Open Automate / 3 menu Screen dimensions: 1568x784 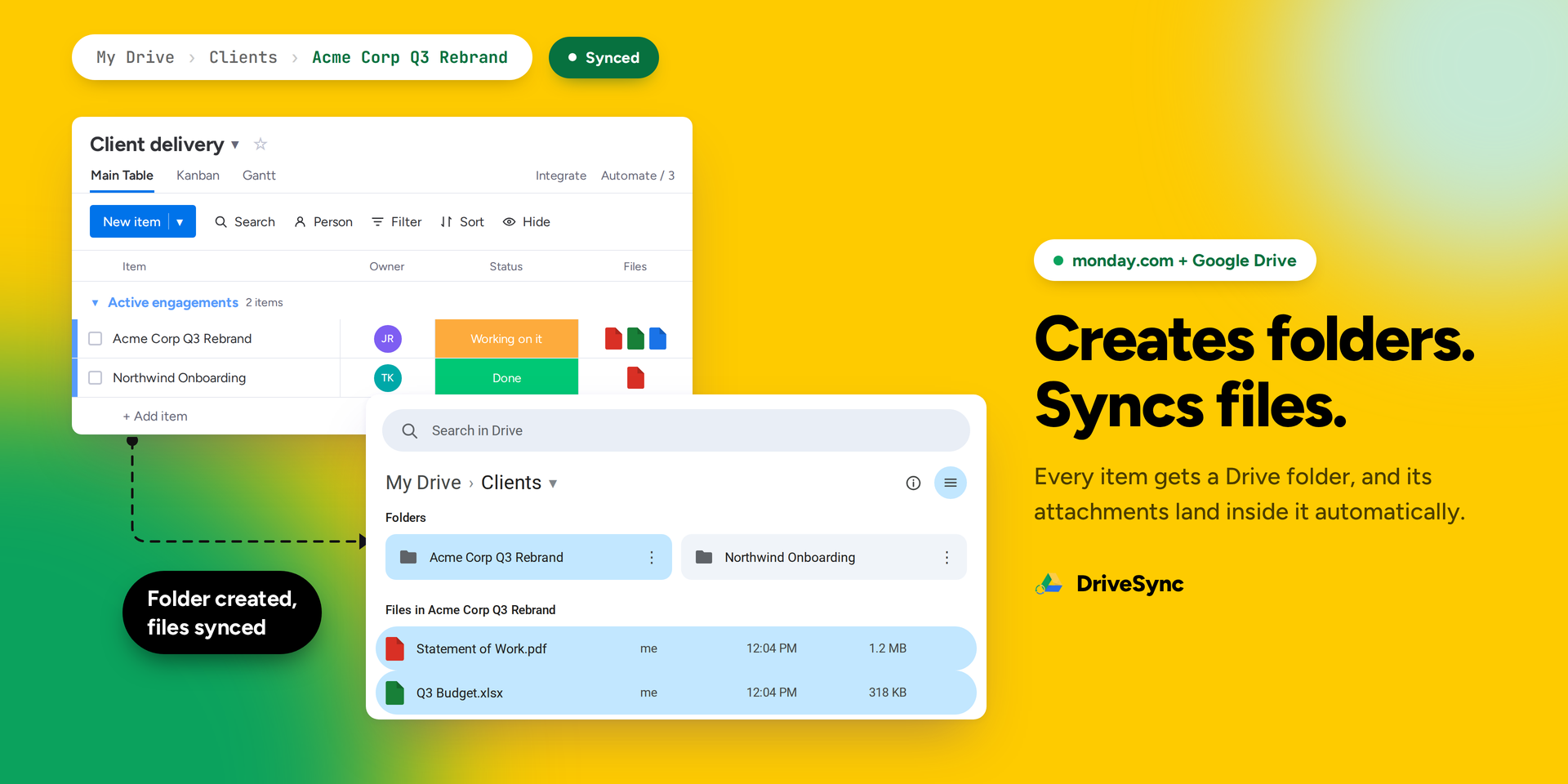tap(638, 176)
